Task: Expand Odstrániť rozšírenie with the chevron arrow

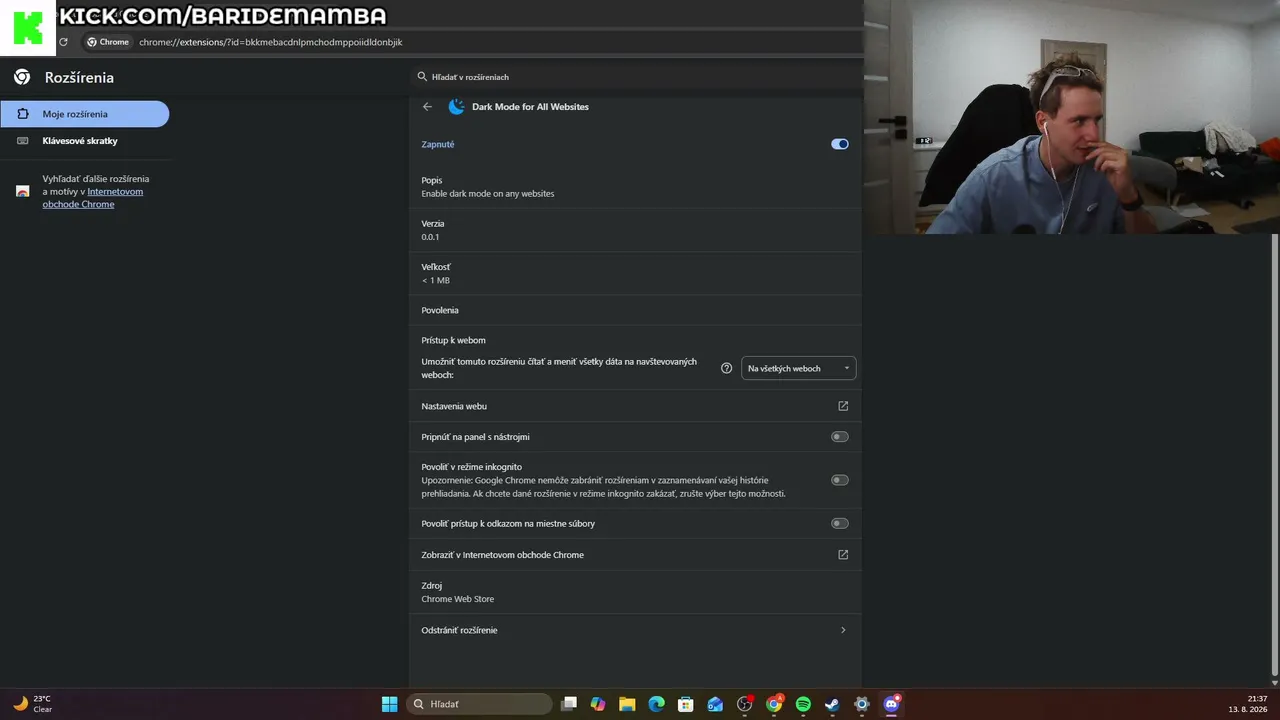Action: [x=843, y=630]
